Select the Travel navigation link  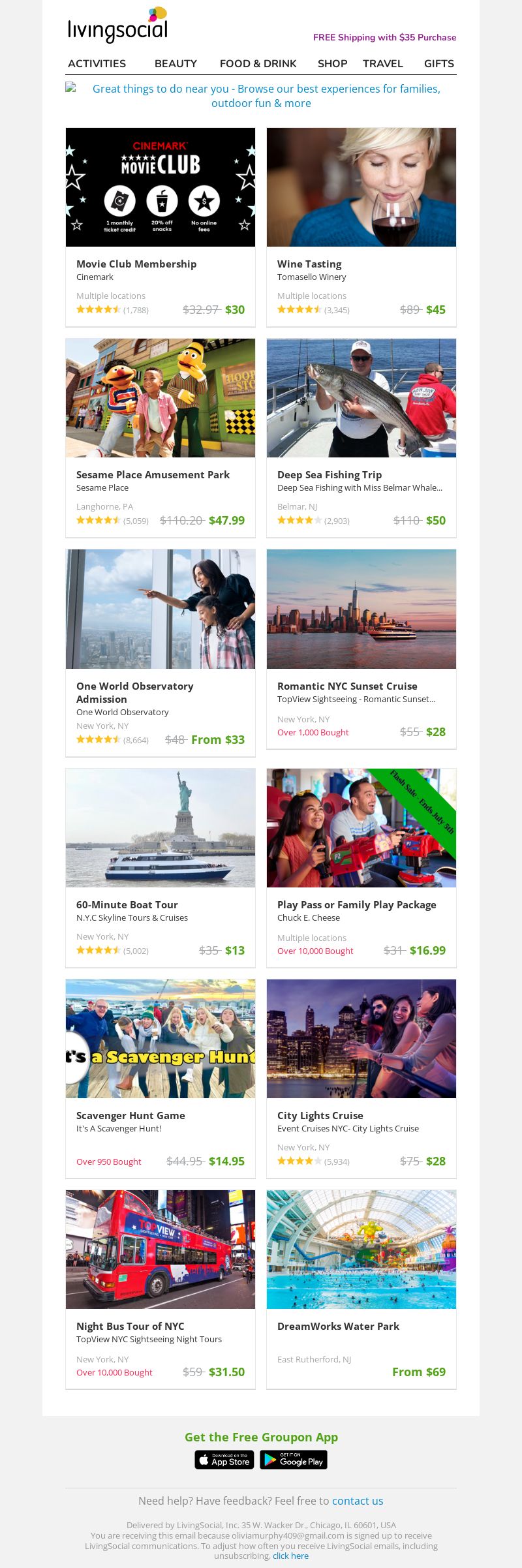point(383,63)
